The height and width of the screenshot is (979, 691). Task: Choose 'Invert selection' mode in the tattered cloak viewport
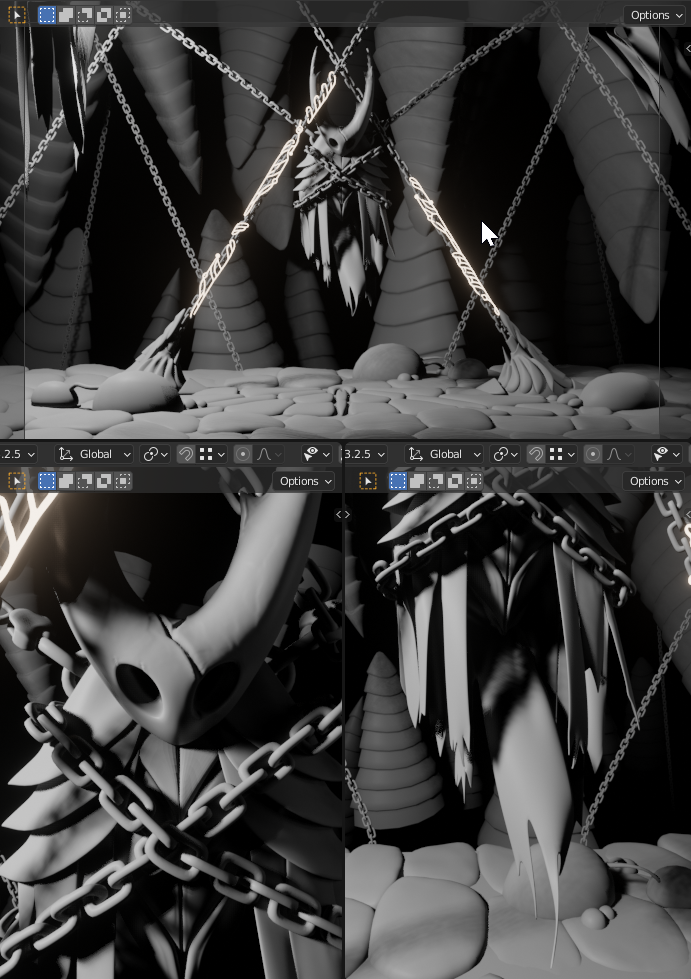pyautogui.click(x=455, y=481)
